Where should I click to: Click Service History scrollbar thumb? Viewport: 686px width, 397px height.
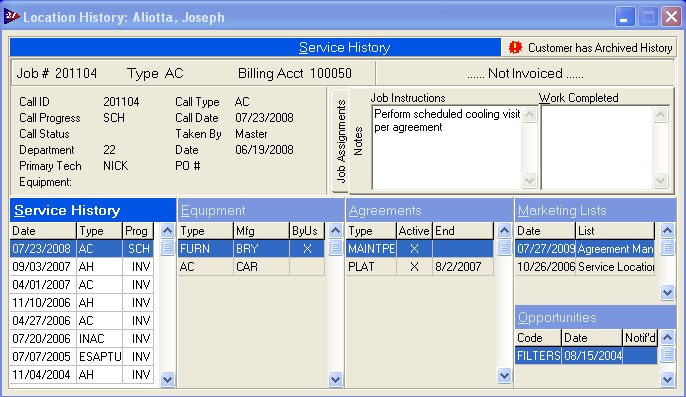pos(167,247)
